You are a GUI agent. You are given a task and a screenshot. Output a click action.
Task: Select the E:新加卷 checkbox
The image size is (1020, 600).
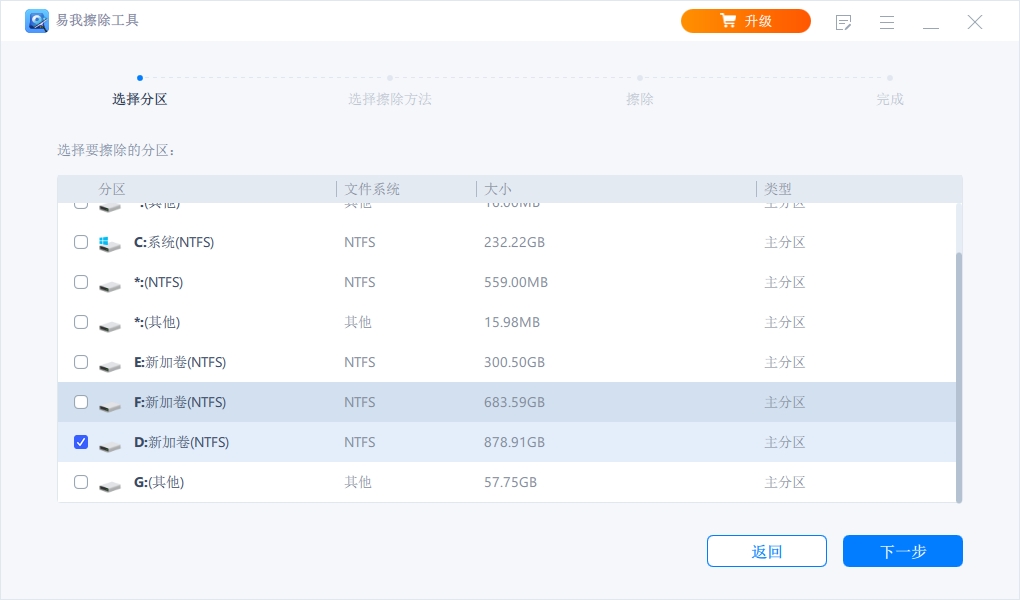[x=81, y=362]
